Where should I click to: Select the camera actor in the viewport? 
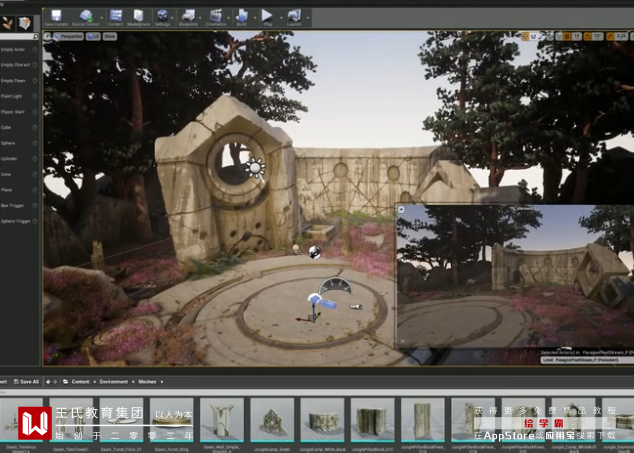tap(322, 301)
